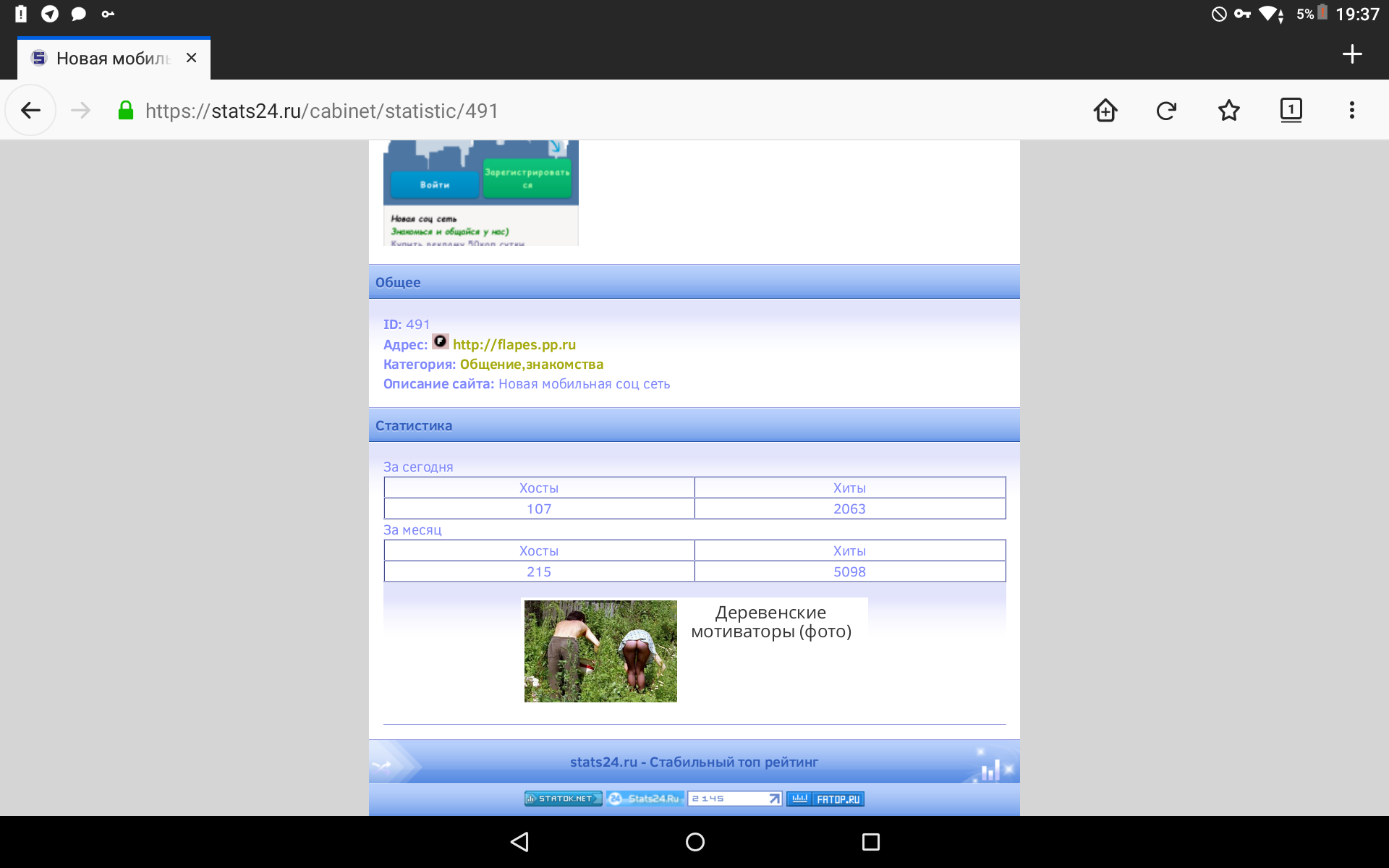Click the Stats24.Ru counter badge
Screen dimensions: 1389x868
coord(645,799)
